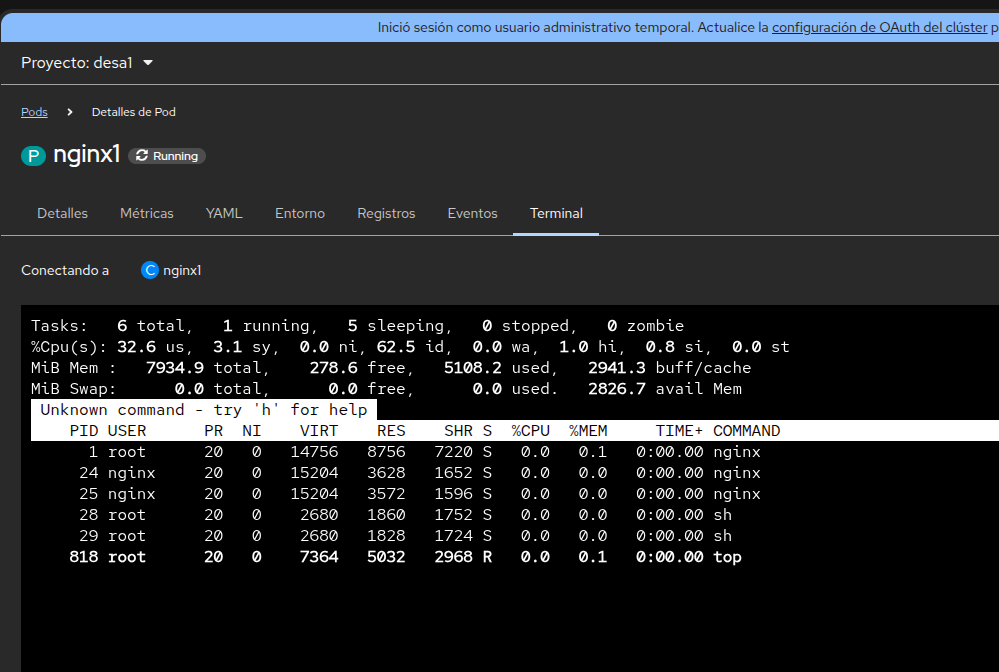Image resolution: width=999 pixels, height=672 pixels.
Task: Select the Terminal tab
Action: tap(556, 213)
